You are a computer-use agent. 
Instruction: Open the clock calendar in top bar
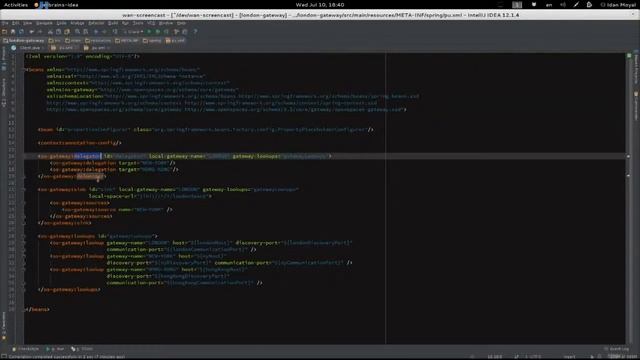pyautogui.click(x=320, y=5)
